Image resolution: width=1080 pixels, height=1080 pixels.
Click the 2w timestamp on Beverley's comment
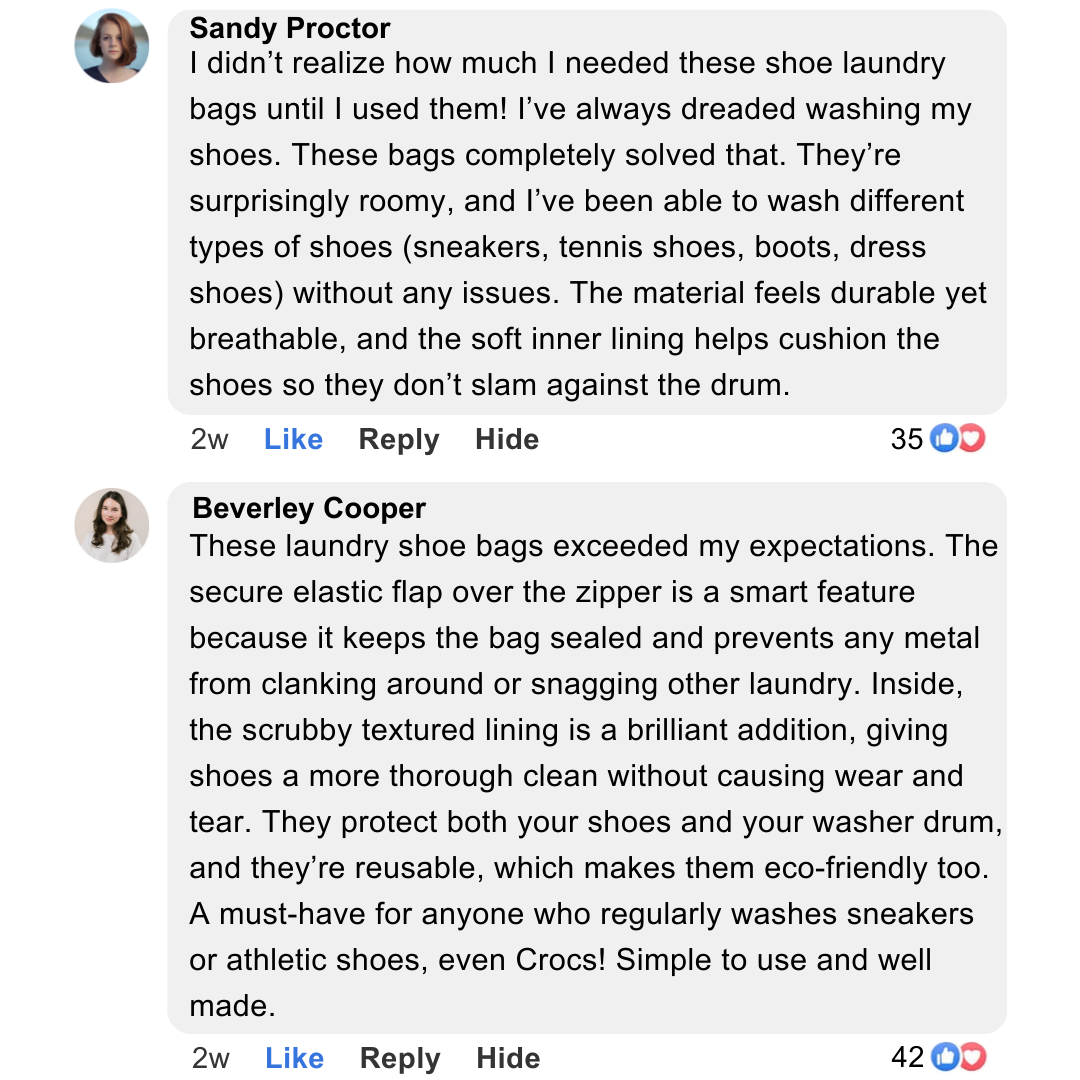click(210, 1058)
